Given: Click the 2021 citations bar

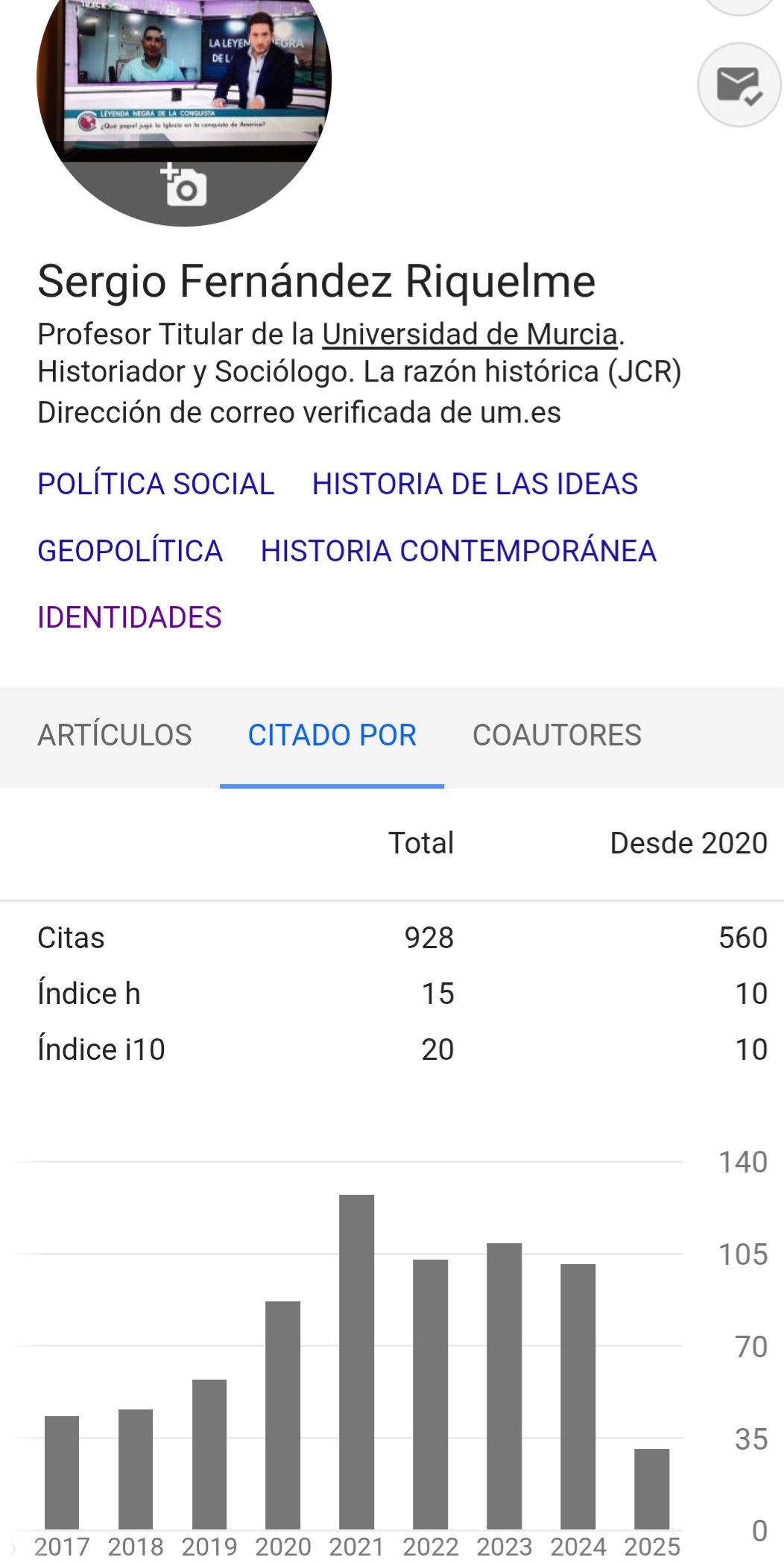Looking at the screenshot, I should (x=356, y=1363).
